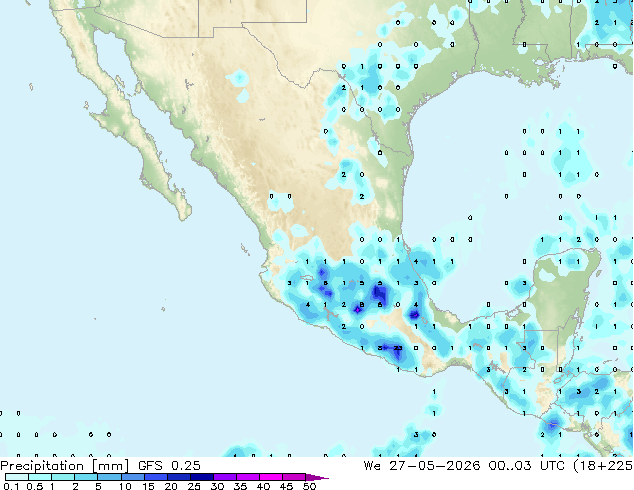
Task: Click the '23' precipitation value on the map
Action: click(x=398, y=348)
